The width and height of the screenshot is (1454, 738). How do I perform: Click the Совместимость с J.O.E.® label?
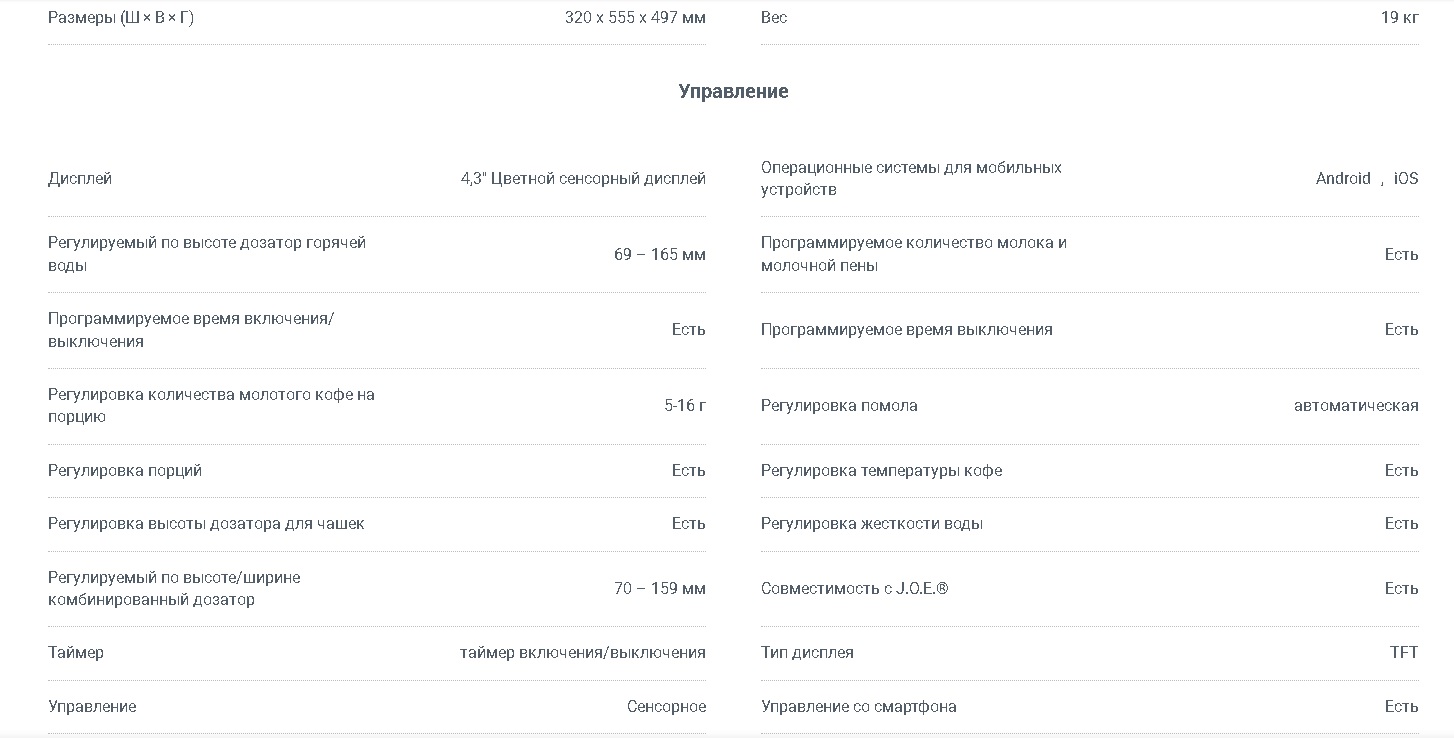click(854, 588)
